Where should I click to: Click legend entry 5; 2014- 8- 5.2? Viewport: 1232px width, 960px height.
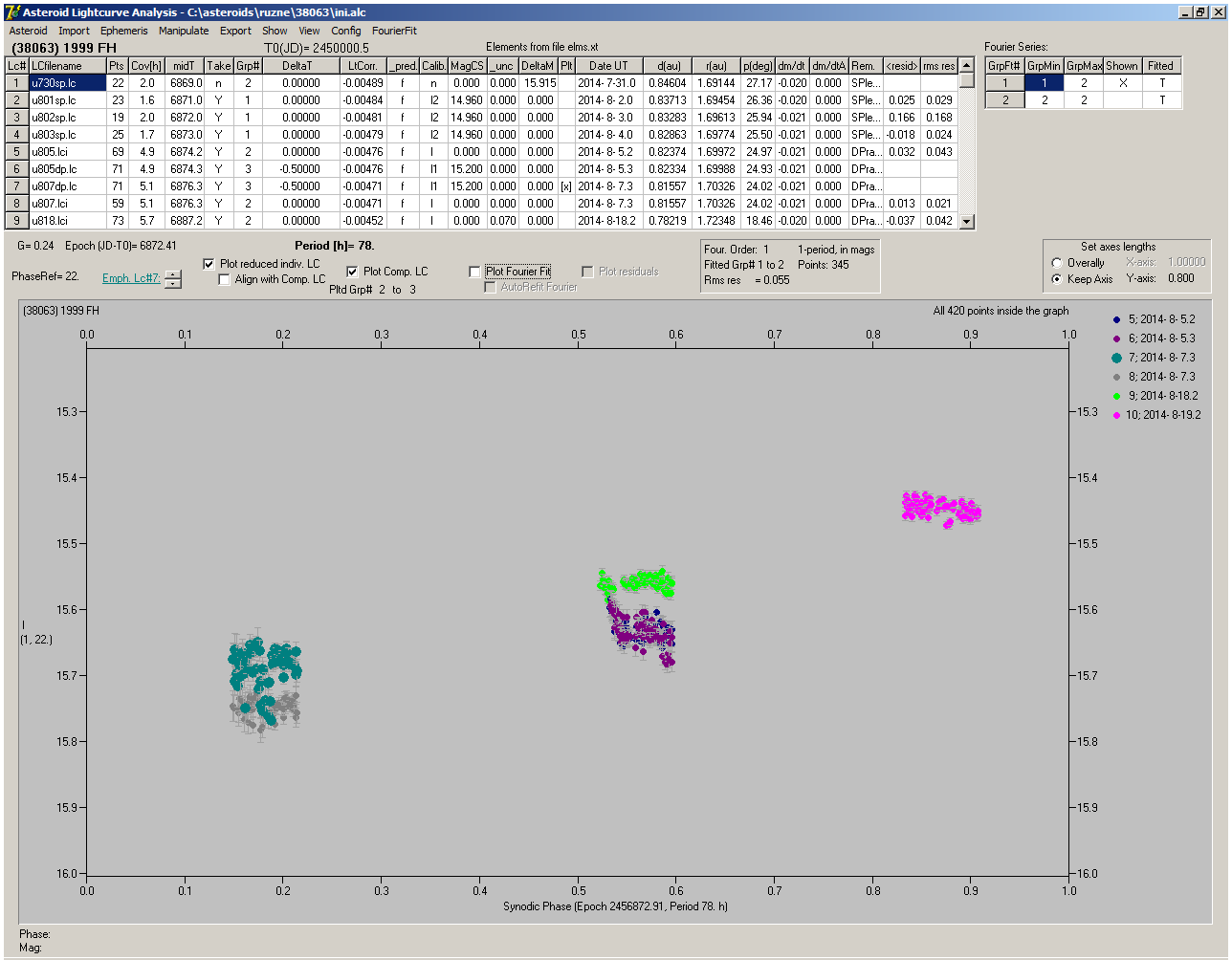(1155, 319)
